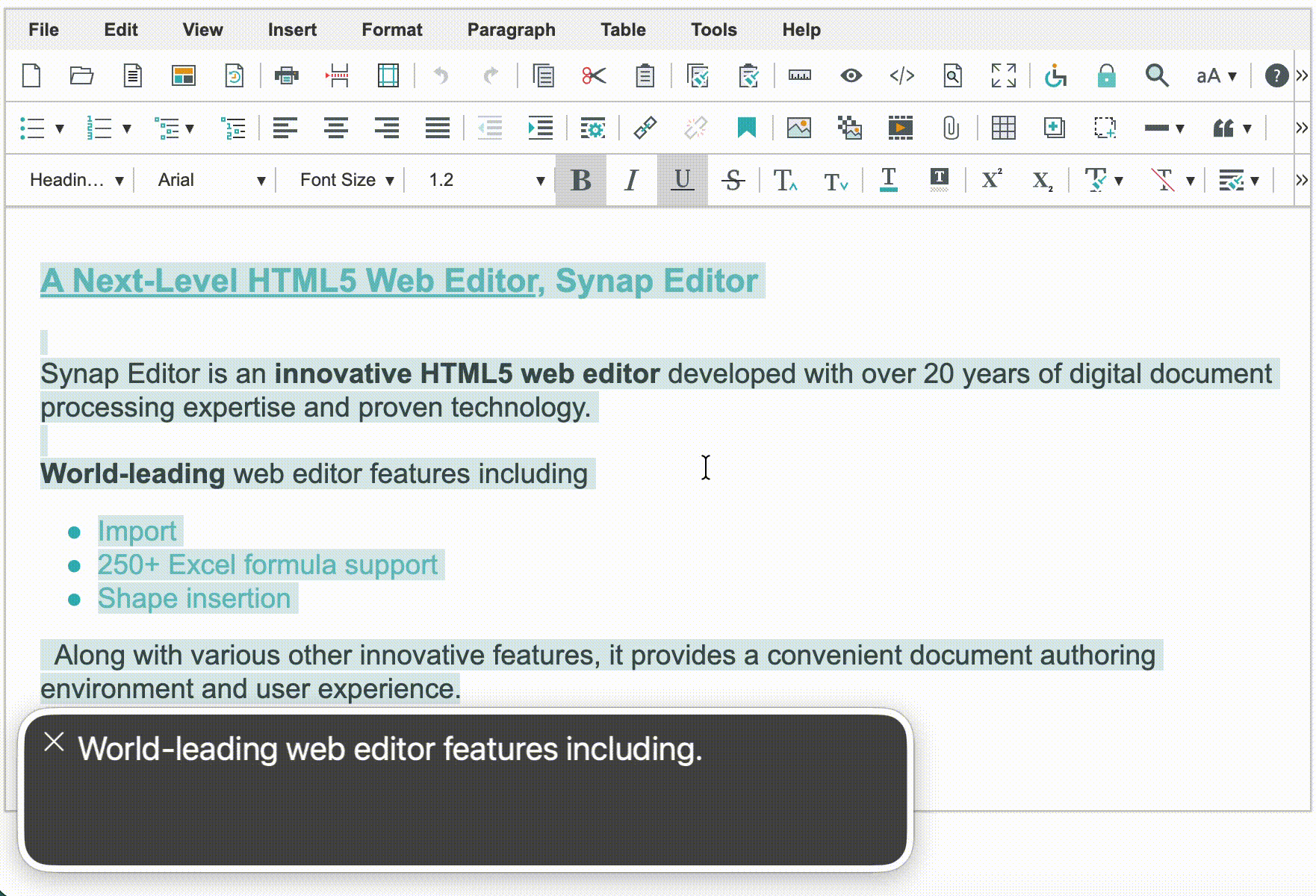Paste from clipboard icon

coord(645,75)
